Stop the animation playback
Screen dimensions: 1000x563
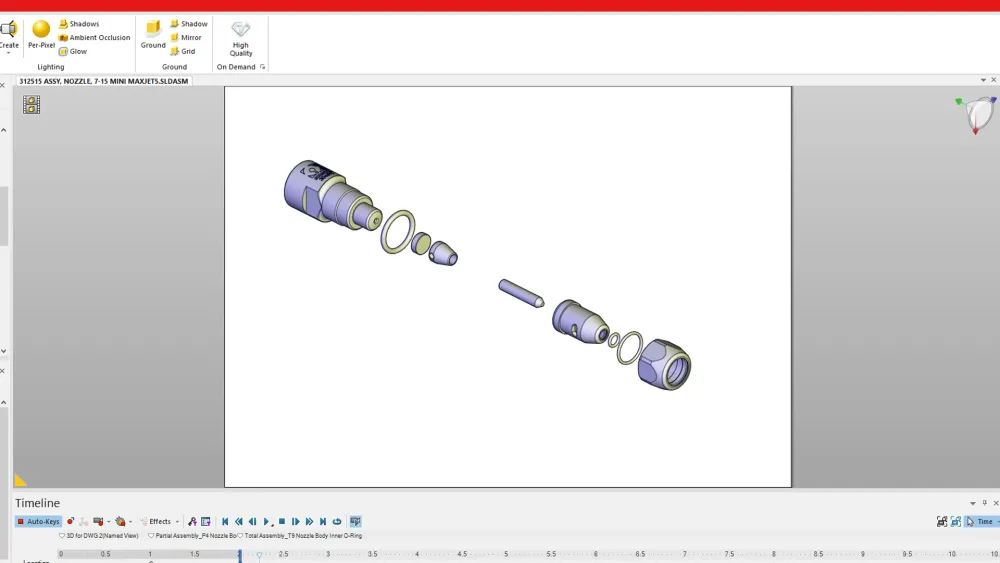click(282, 522)
